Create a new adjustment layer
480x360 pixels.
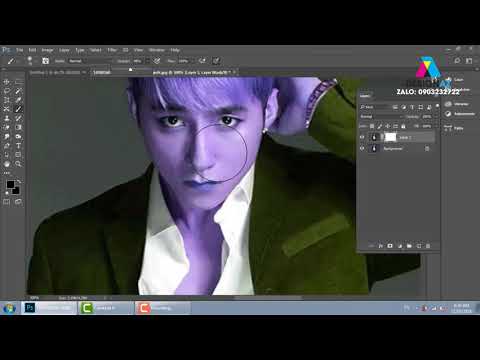400,246
